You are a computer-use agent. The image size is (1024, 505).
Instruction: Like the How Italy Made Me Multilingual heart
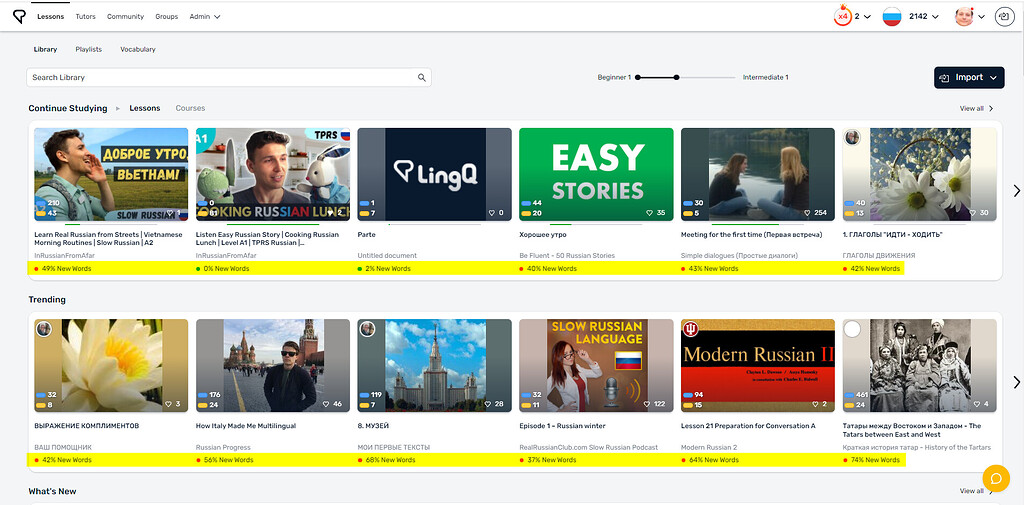[x=327, y=404]
